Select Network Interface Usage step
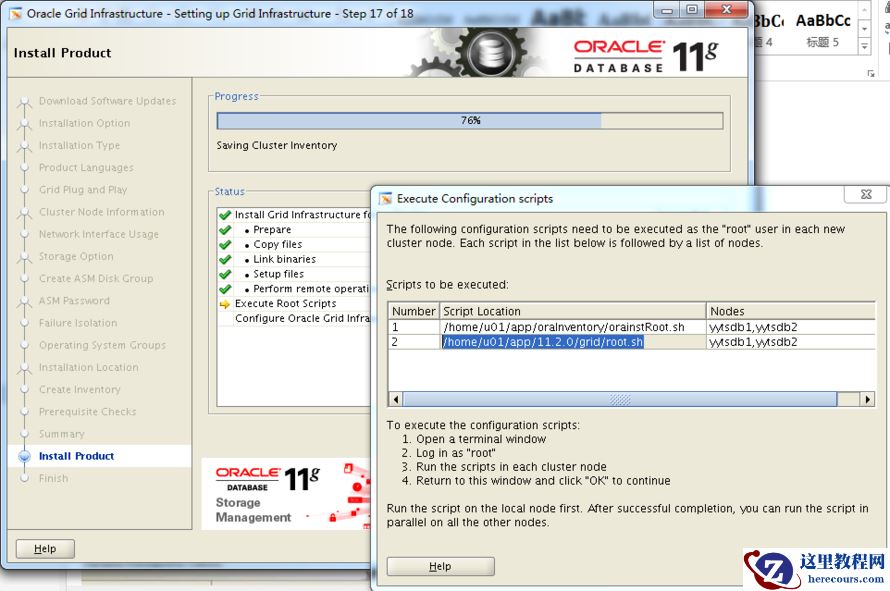This screenshot has height=591, width=890. 99,234
